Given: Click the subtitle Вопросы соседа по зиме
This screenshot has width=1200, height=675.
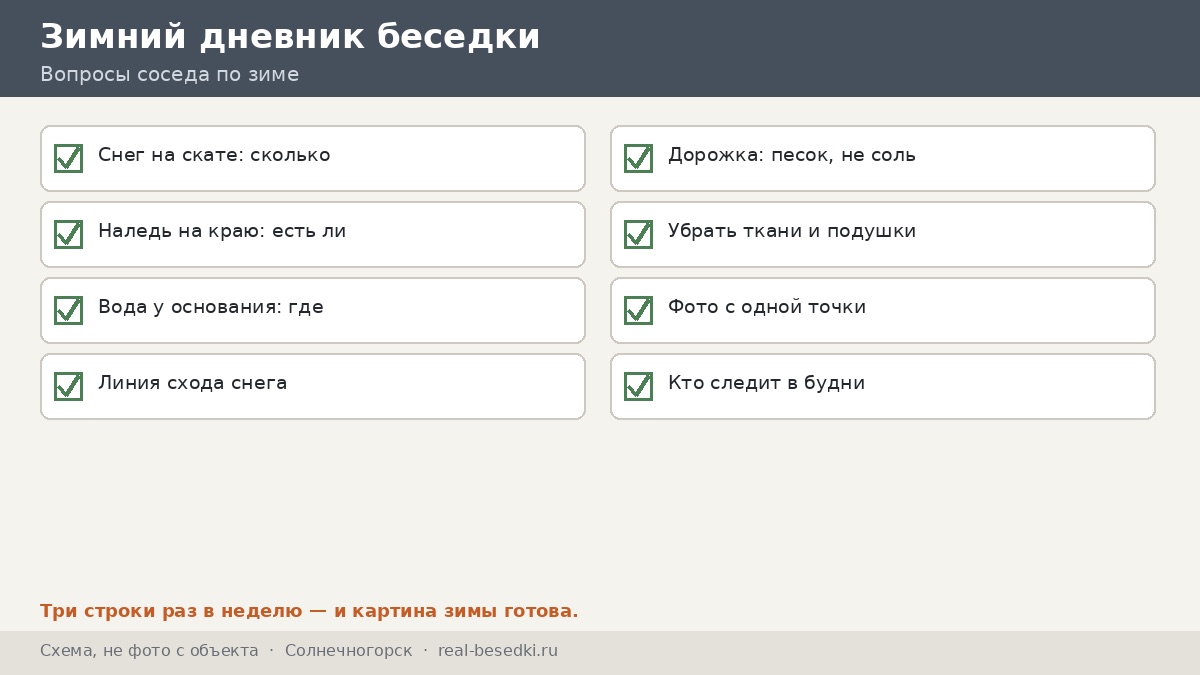Looking at the screenshot, I should click(x=170, y=74).
